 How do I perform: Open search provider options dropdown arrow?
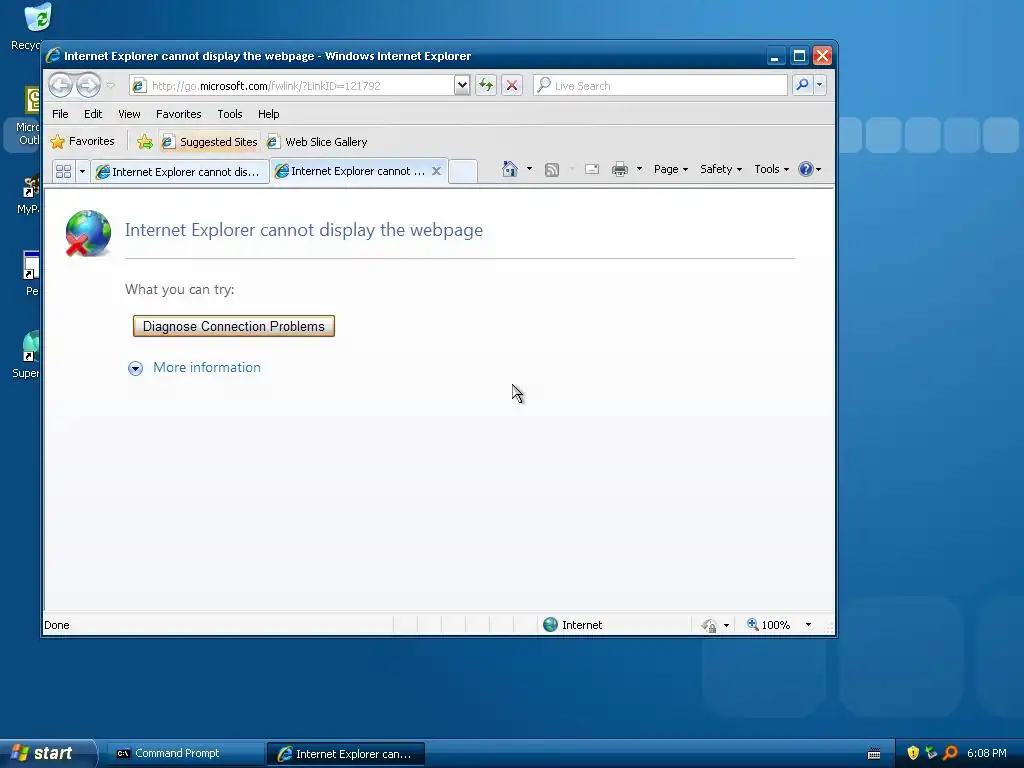[x=820, y=85]
